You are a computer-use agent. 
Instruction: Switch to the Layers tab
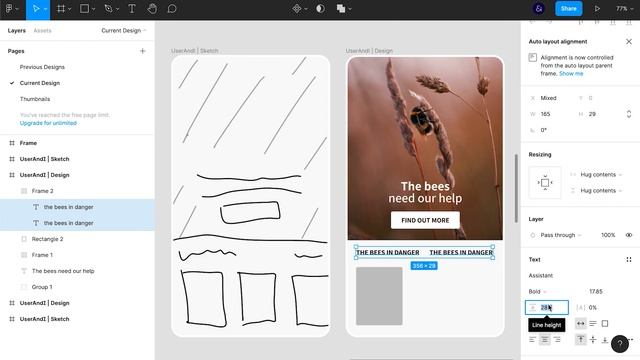[17, 31]
